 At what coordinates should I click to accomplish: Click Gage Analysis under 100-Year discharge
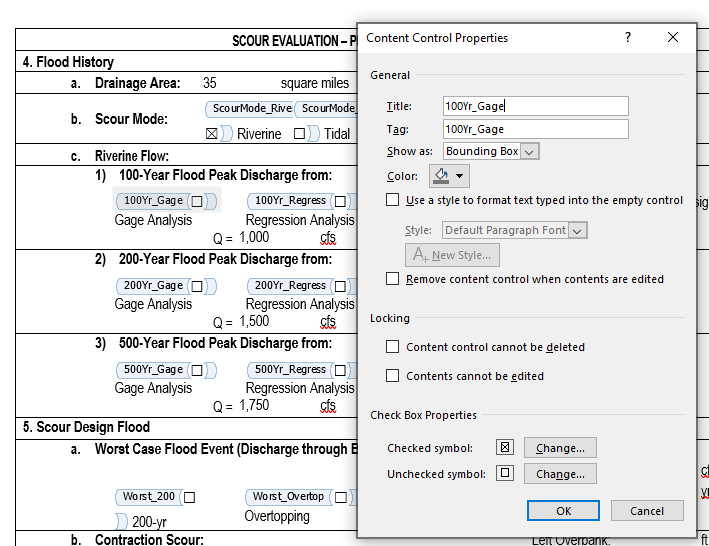[153, 220]
